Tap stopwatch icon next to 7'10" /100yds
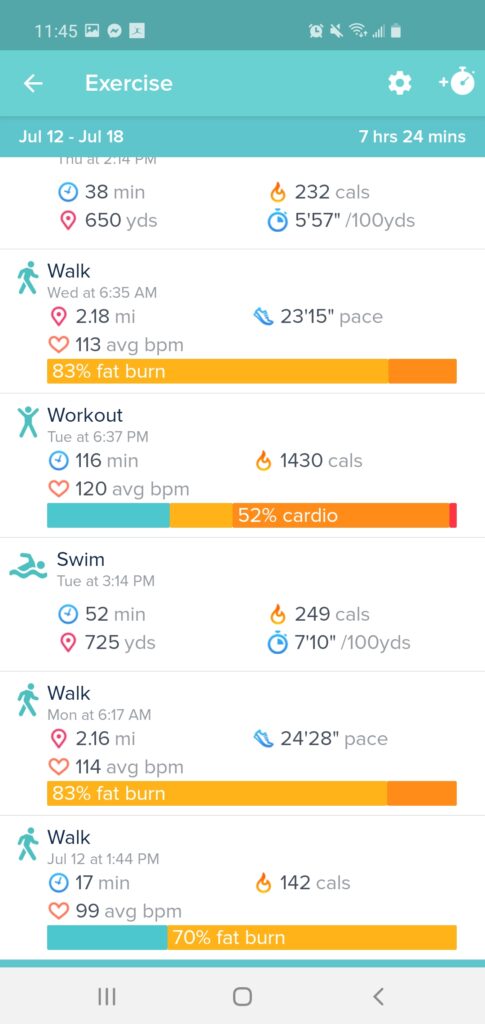Screen dimensions: 485x1024 click(x=277, y=643)
